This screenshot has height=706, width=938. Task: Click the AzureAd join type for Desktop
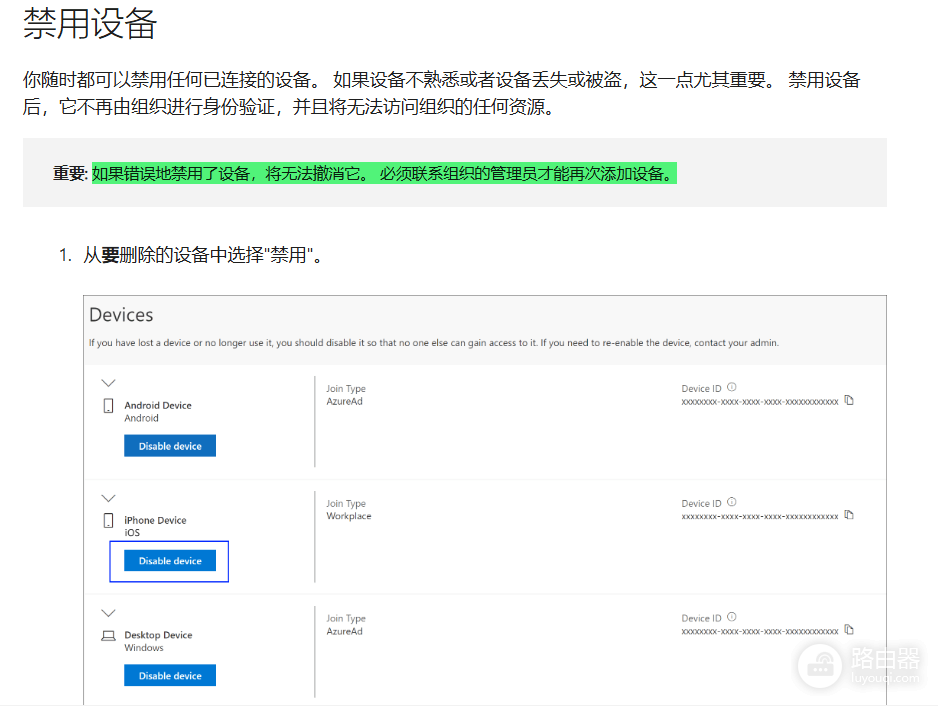coord(345,631)
